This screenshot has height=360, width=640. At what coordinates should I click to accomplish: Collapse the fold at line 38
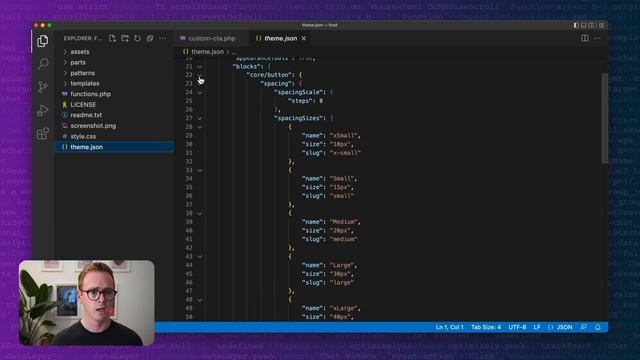coord(200,213)
